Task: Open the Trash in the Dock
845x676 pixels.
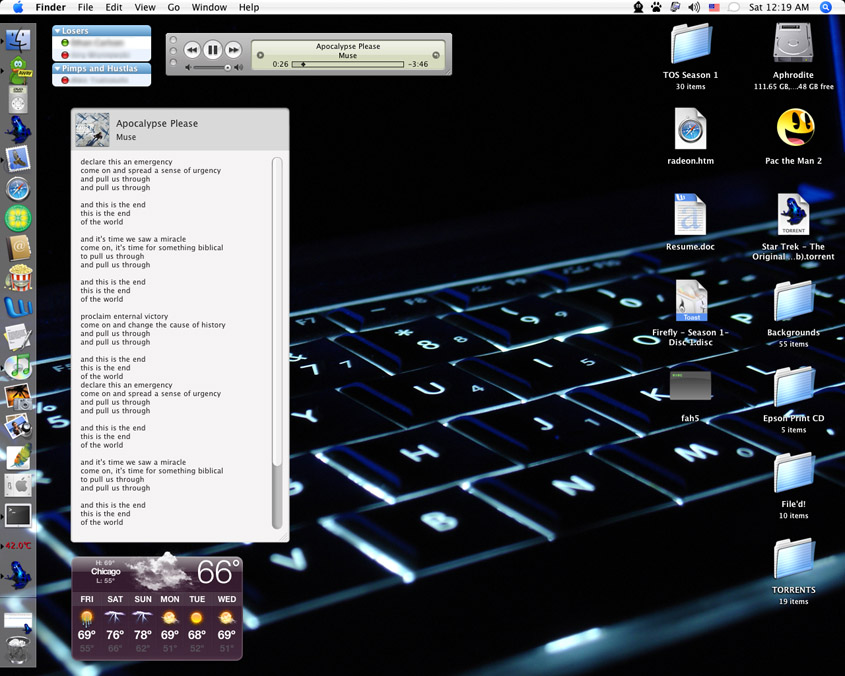Action: (x=18, y=652)
